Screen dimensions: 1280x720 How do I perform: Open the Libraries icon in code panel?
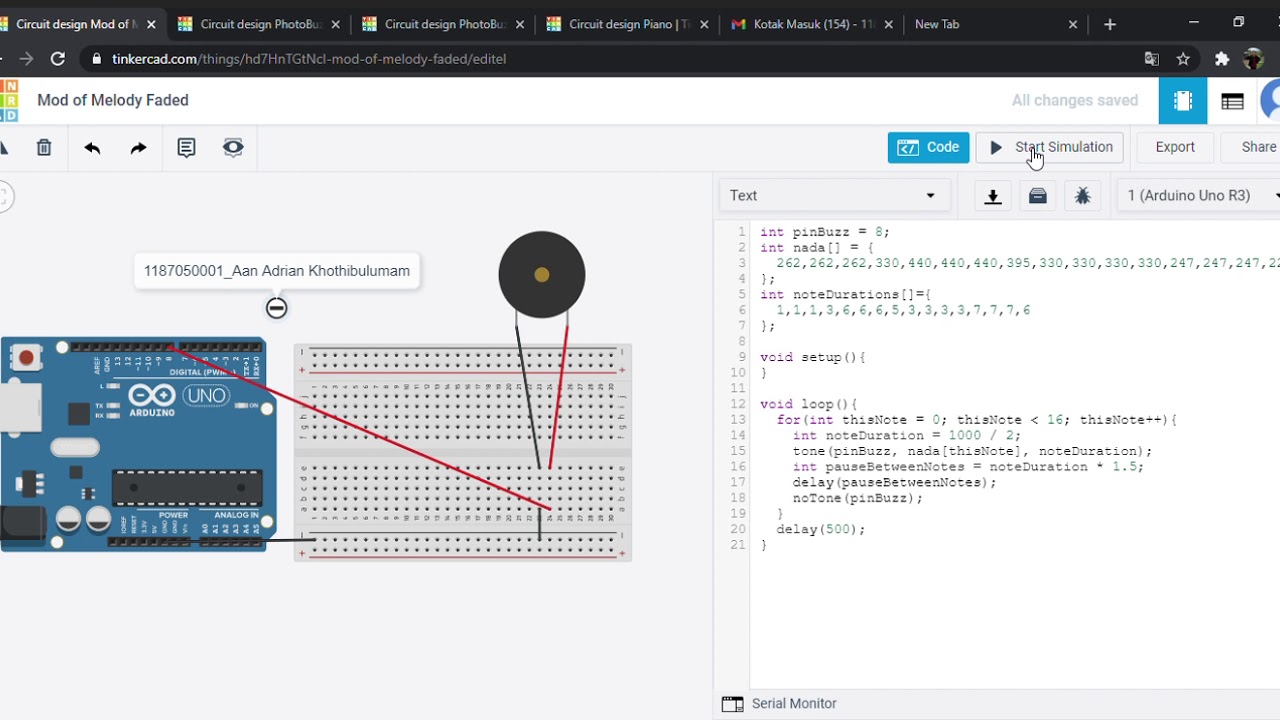(1038, 196)
